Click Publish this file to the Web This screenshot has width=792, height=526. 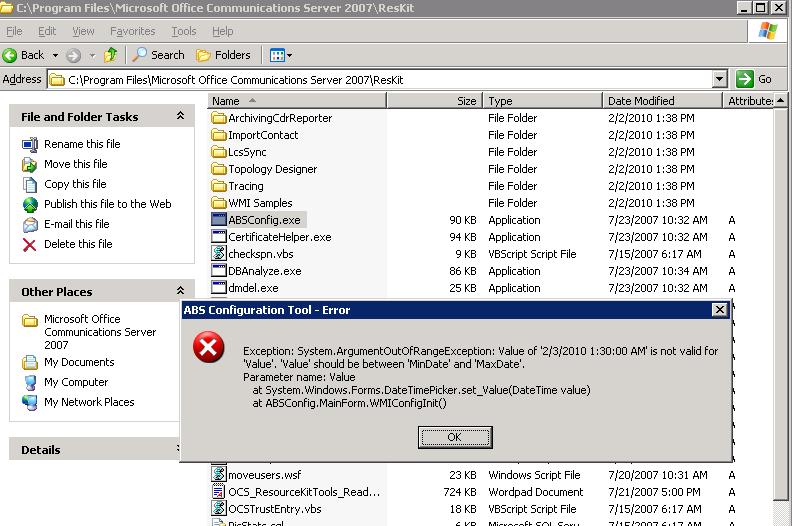(x=108, y=204)
